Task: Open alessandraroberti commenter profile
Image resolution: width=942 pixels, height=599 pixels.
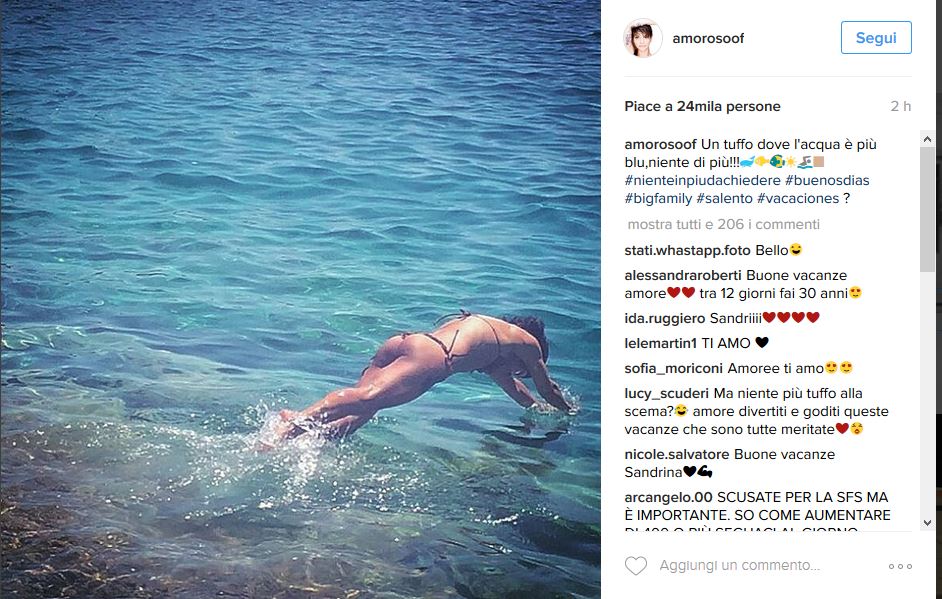Action: coord(682,275)
